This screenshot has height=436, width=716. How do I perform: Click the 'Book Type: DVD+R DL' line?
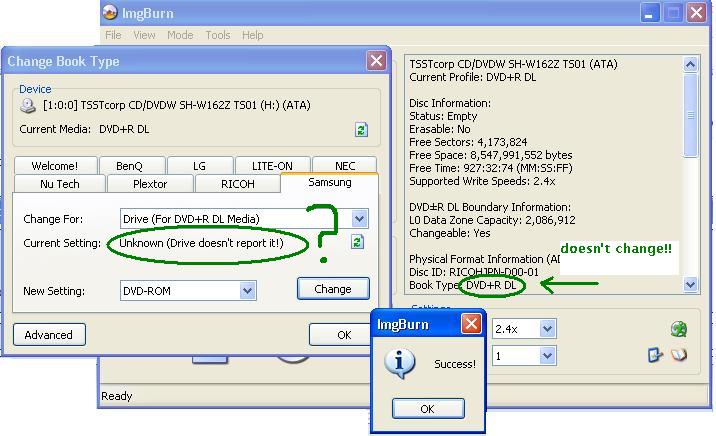[x=463, y=285]
